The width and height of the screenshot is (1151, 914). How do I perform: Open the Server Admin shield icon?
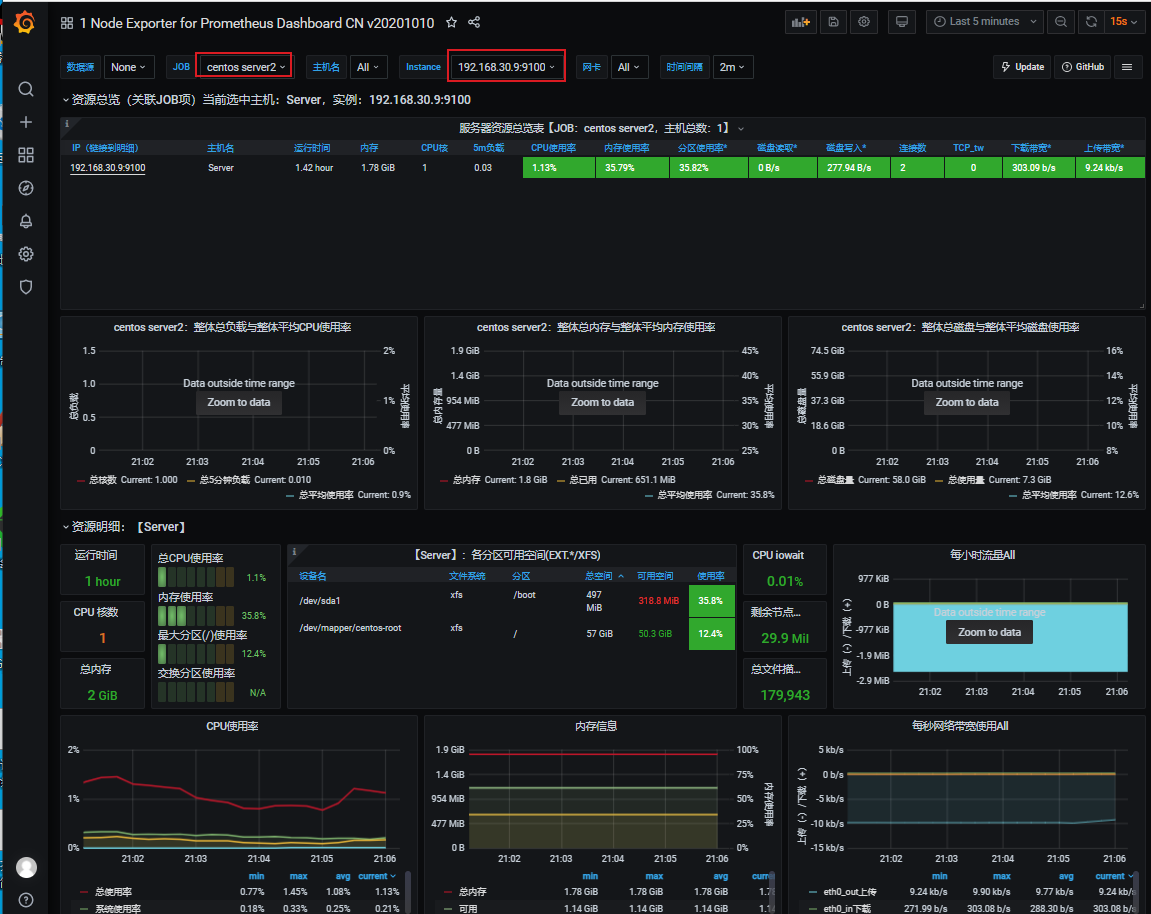coord(26,287)
